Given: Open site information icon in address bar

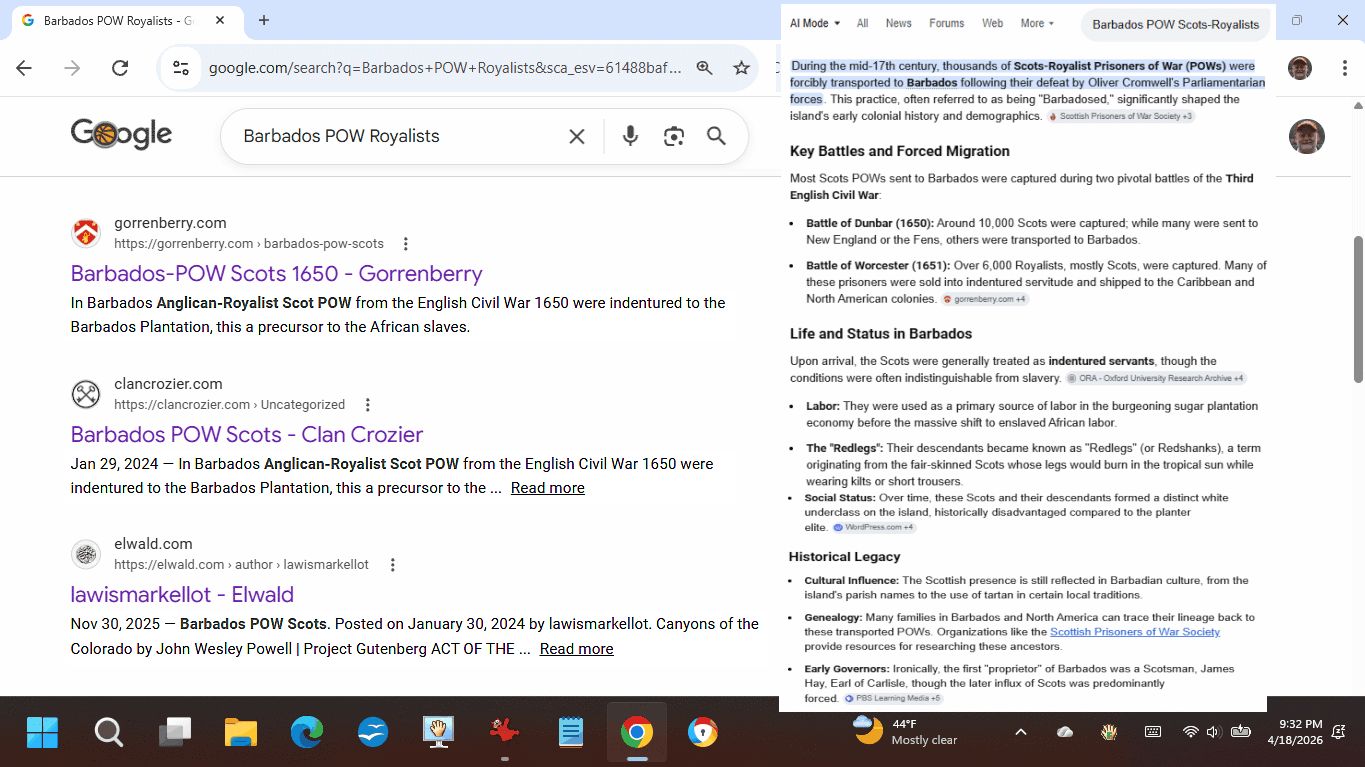Looking at the screenshot, I should (181, 68).
